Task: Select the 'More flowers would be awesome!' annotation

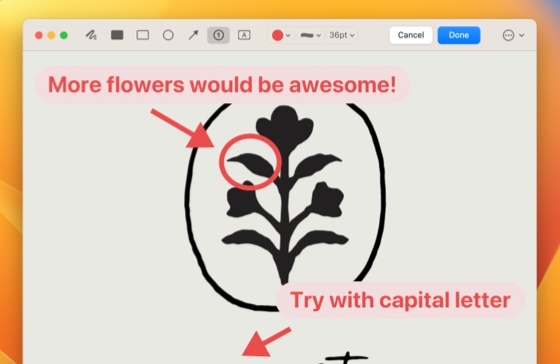Action: coord(222,85)
